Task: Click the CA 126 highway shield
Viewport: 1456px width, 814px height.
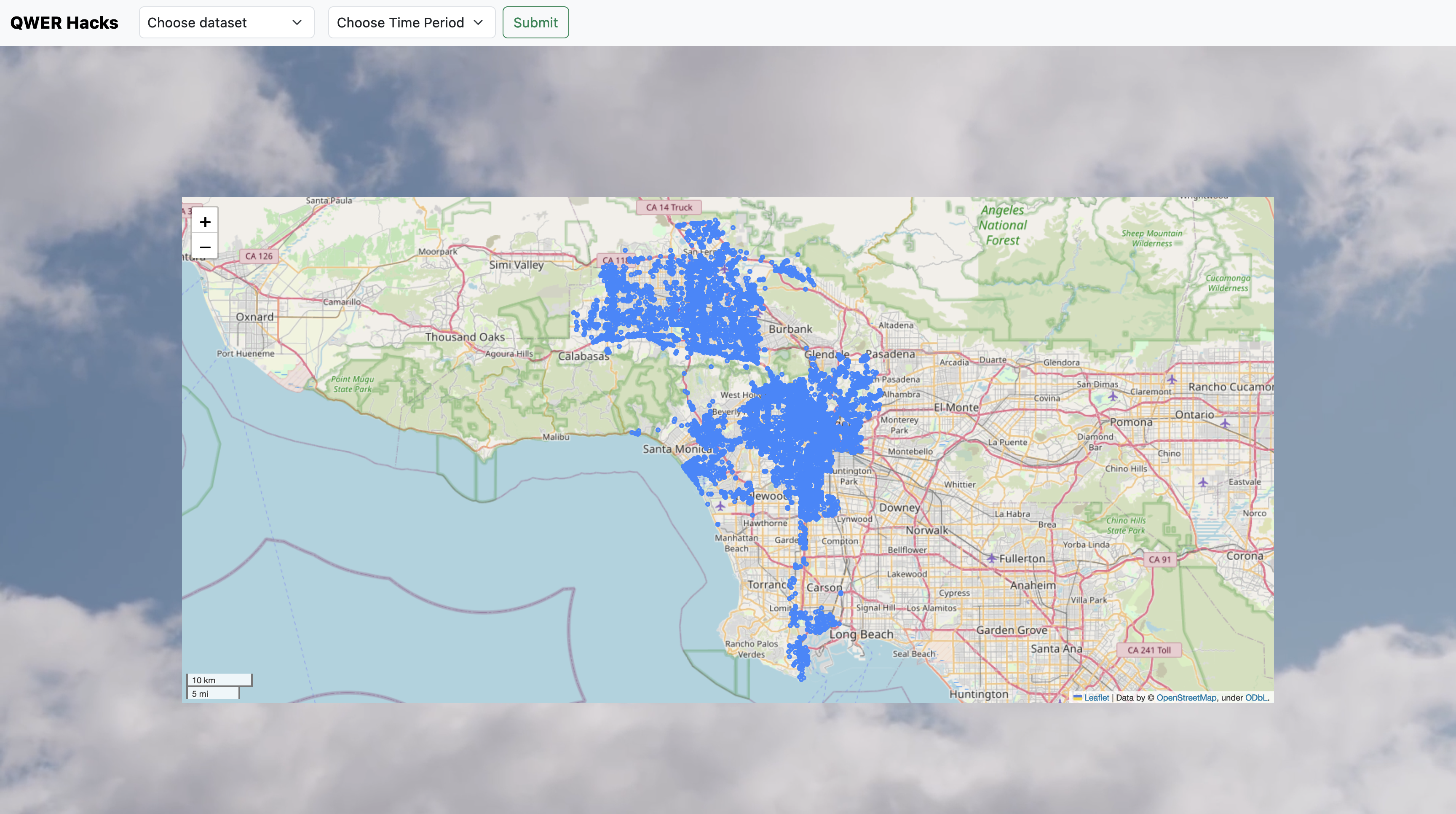Action: coord(258,256)
